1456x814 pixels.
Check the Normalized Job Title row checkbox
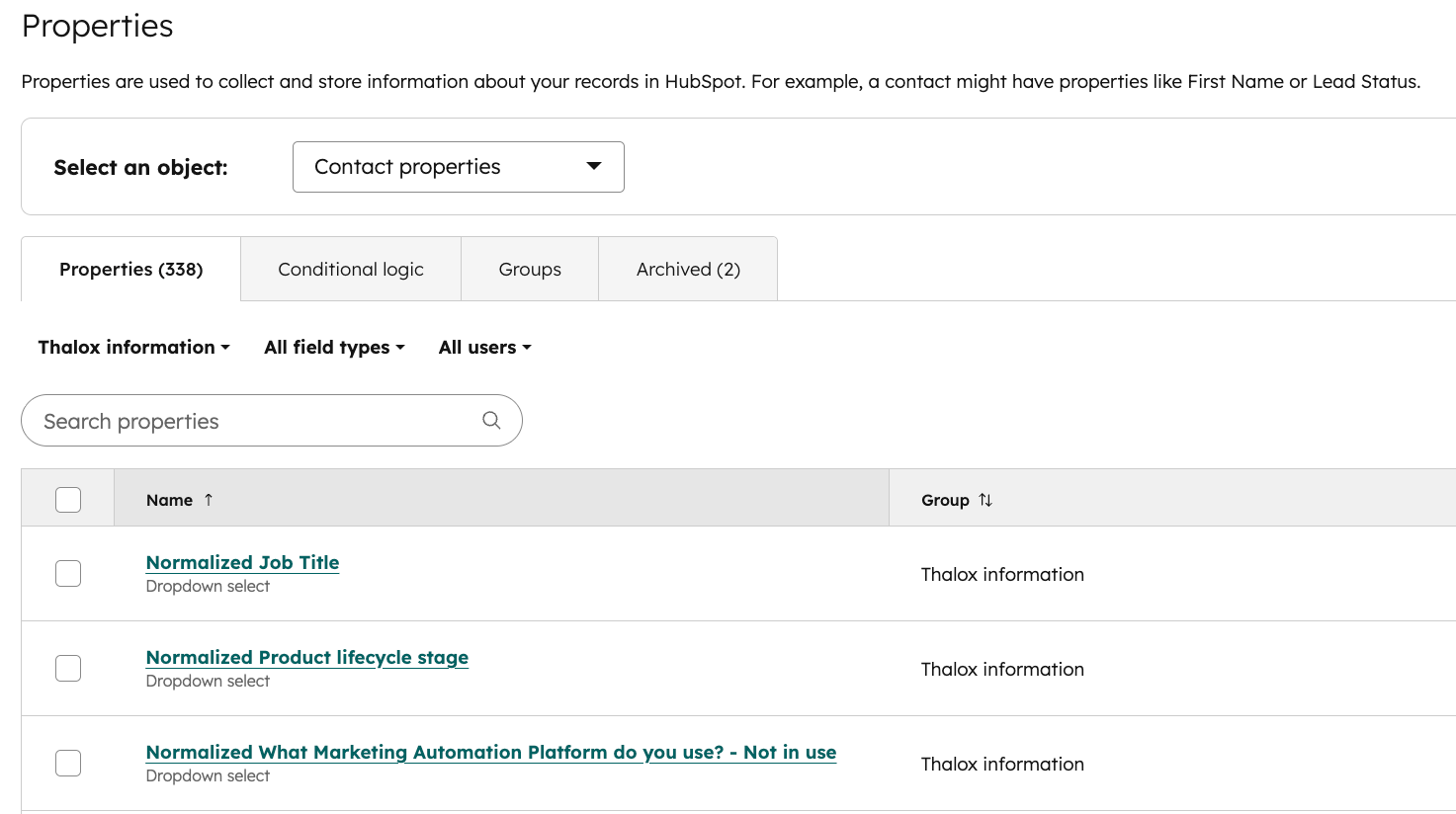68,573
